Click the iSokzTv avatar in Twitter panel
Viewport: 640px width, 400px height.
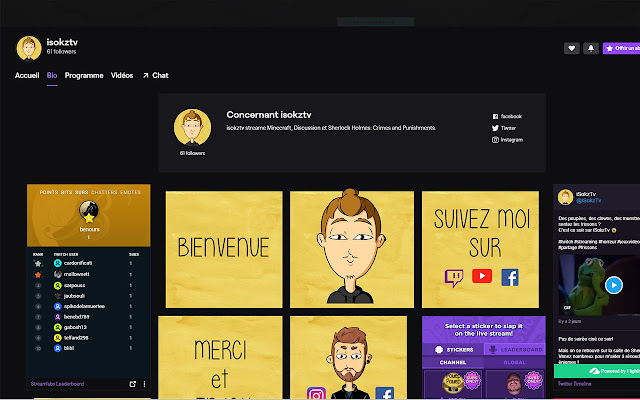(x=565, y=197)
